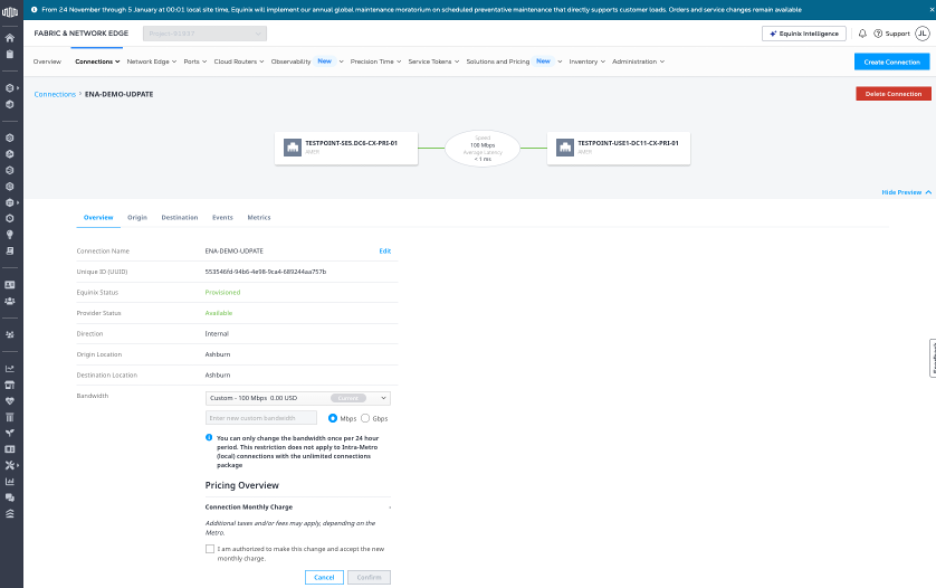Click the Equinix logo in the sidebar
This screenshot has height=588, width=936.
[10, 12]
